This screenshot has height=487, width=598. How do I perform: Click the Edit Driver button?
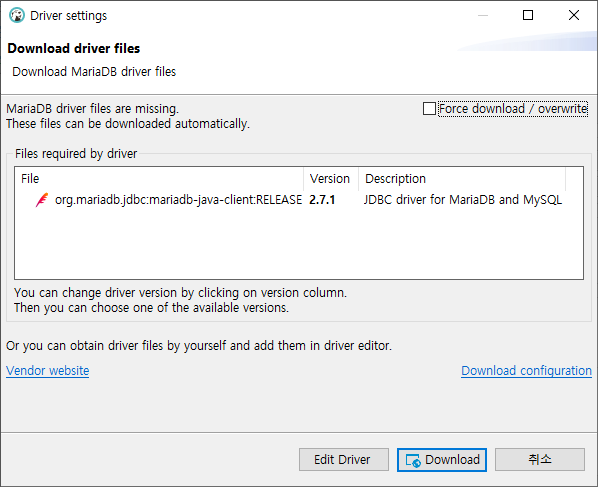click(344, 460)
